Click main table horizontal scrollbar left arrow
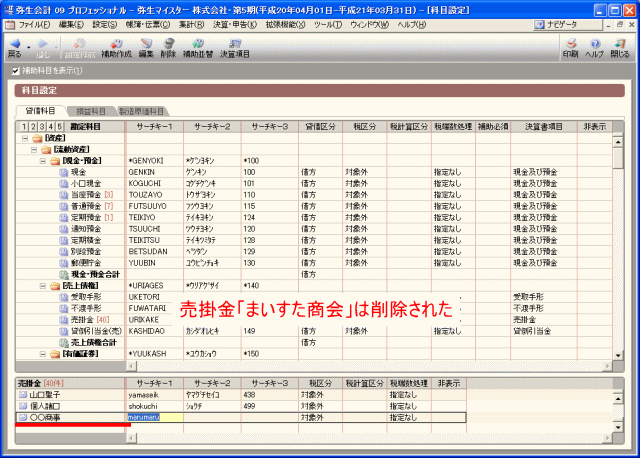This screenshot has width=640, height=458. click(x=131, y=366)
